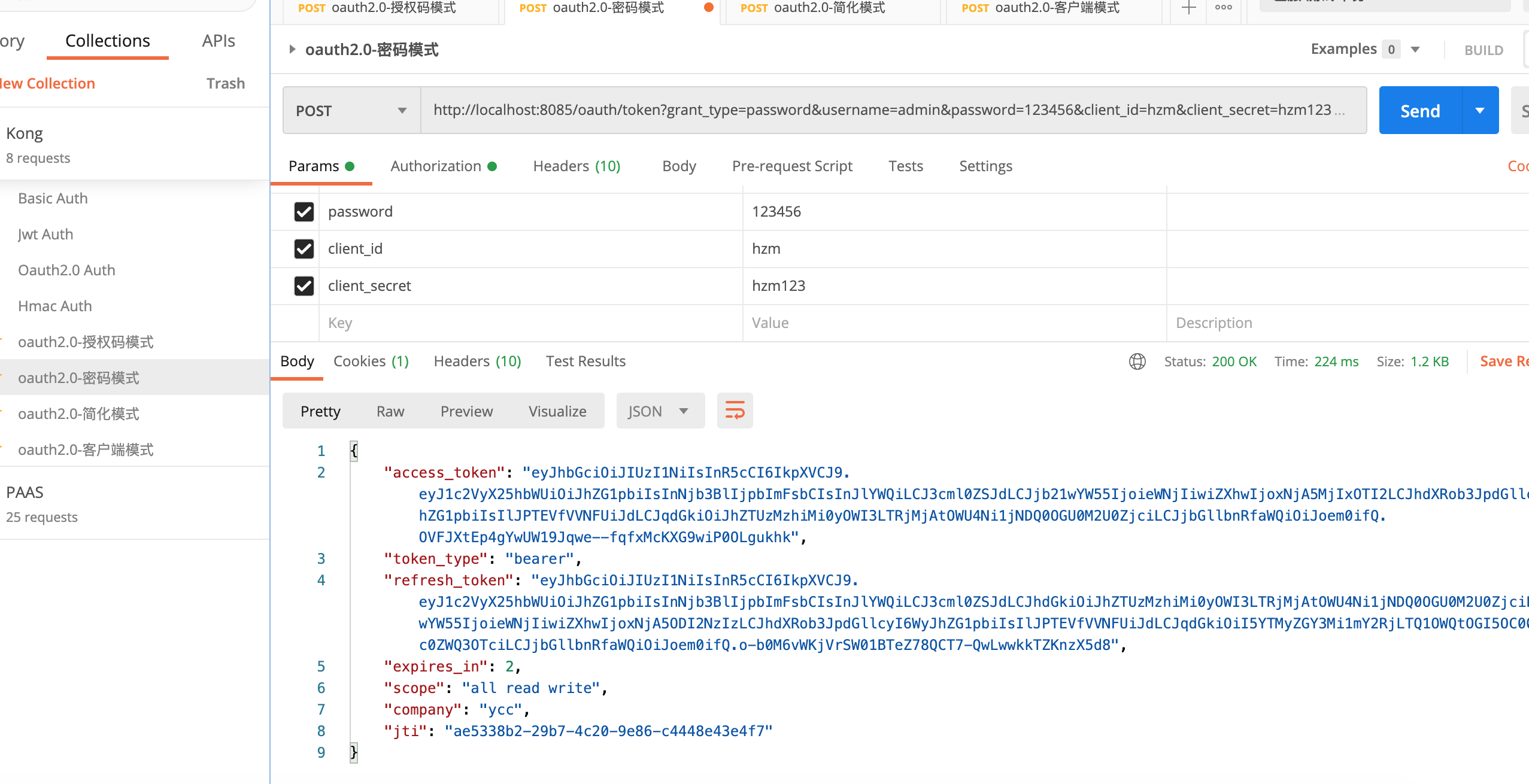The image size is (1529, 784).
Task: Switch response view to Raw
Action: pyautogui.click(x=390, y=411)
